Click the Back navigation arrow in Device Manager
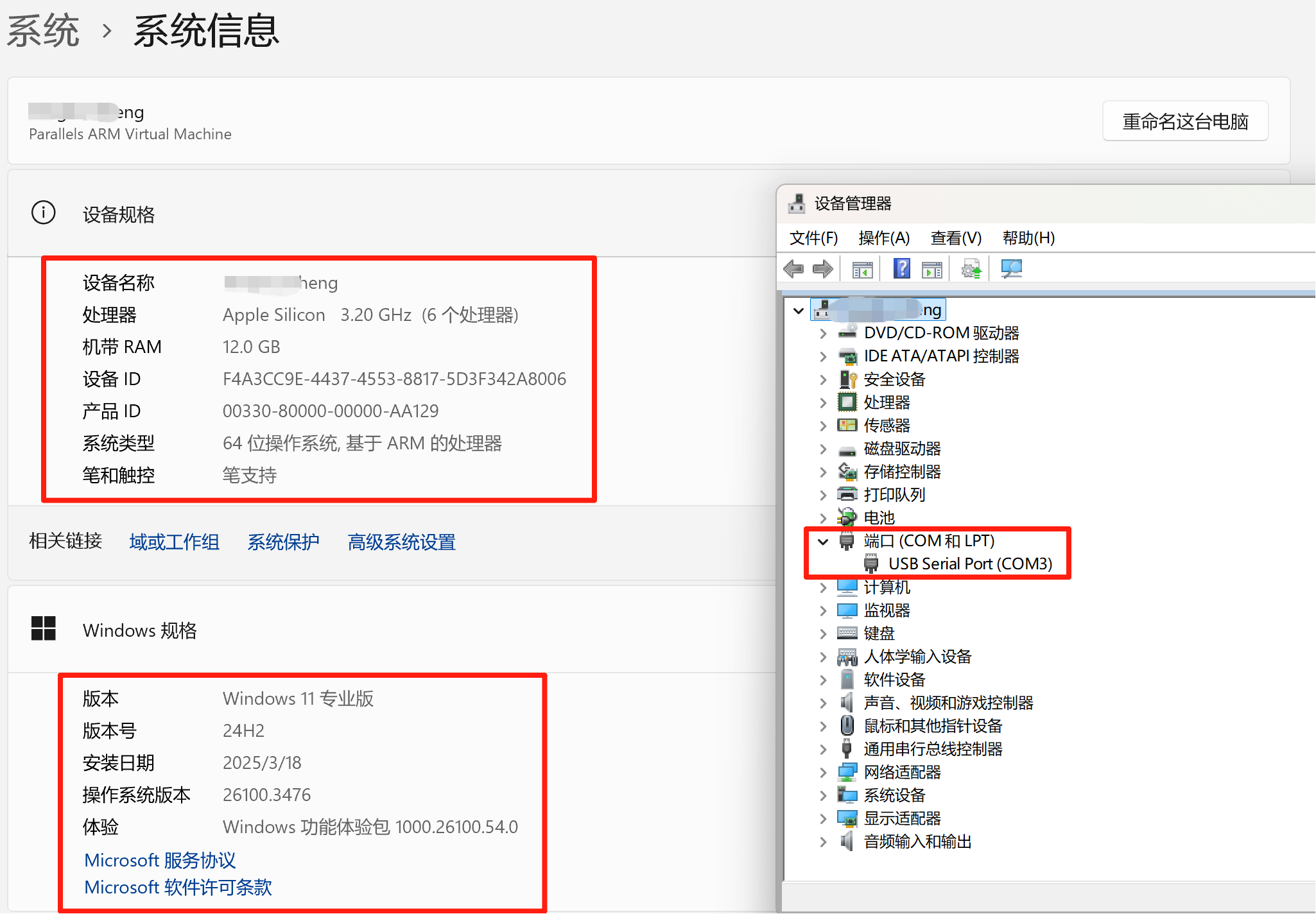The height and width of the screenshot is (914, 1316). pos(793,268)
